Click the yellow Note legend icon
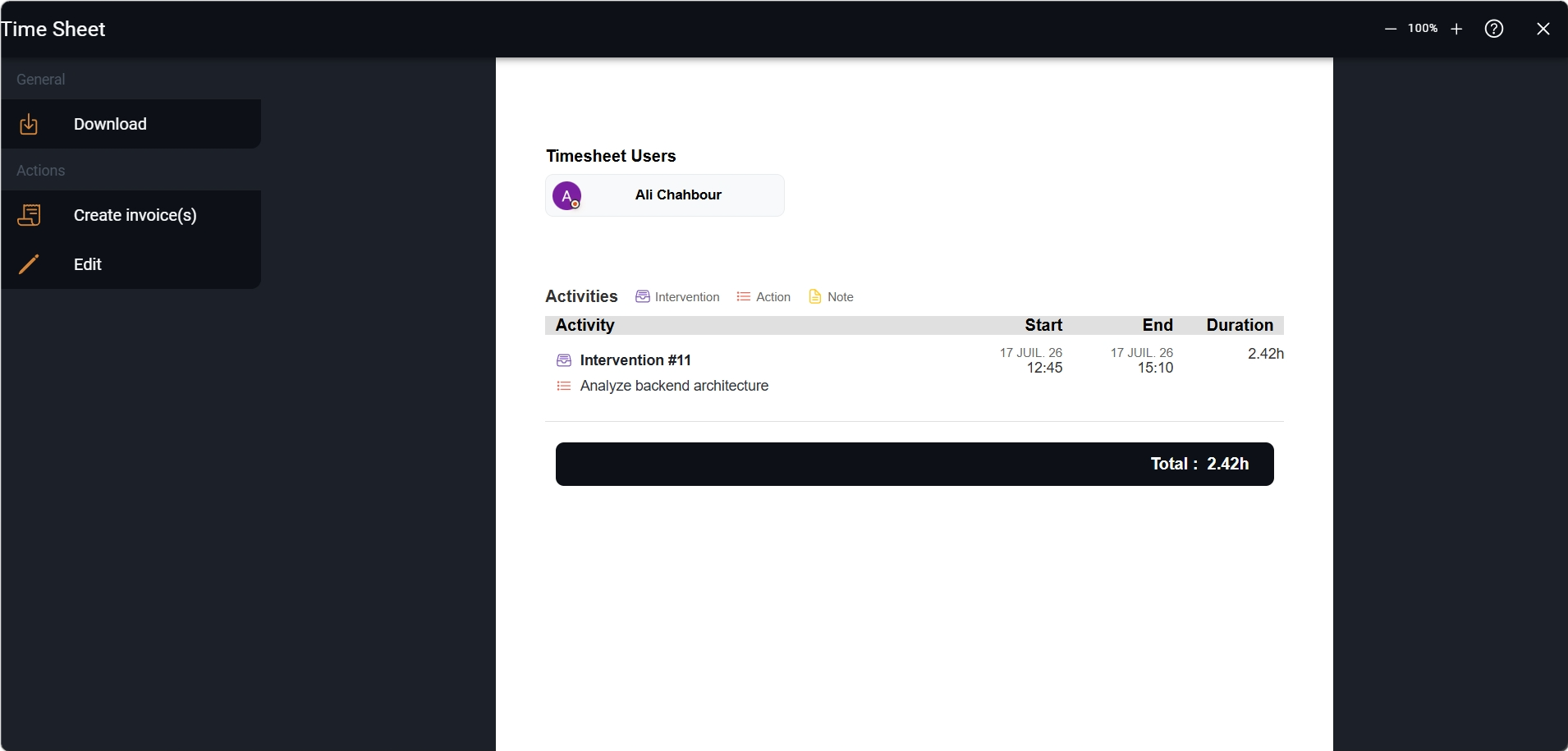Screen dimensions: 1568x751 815,296
